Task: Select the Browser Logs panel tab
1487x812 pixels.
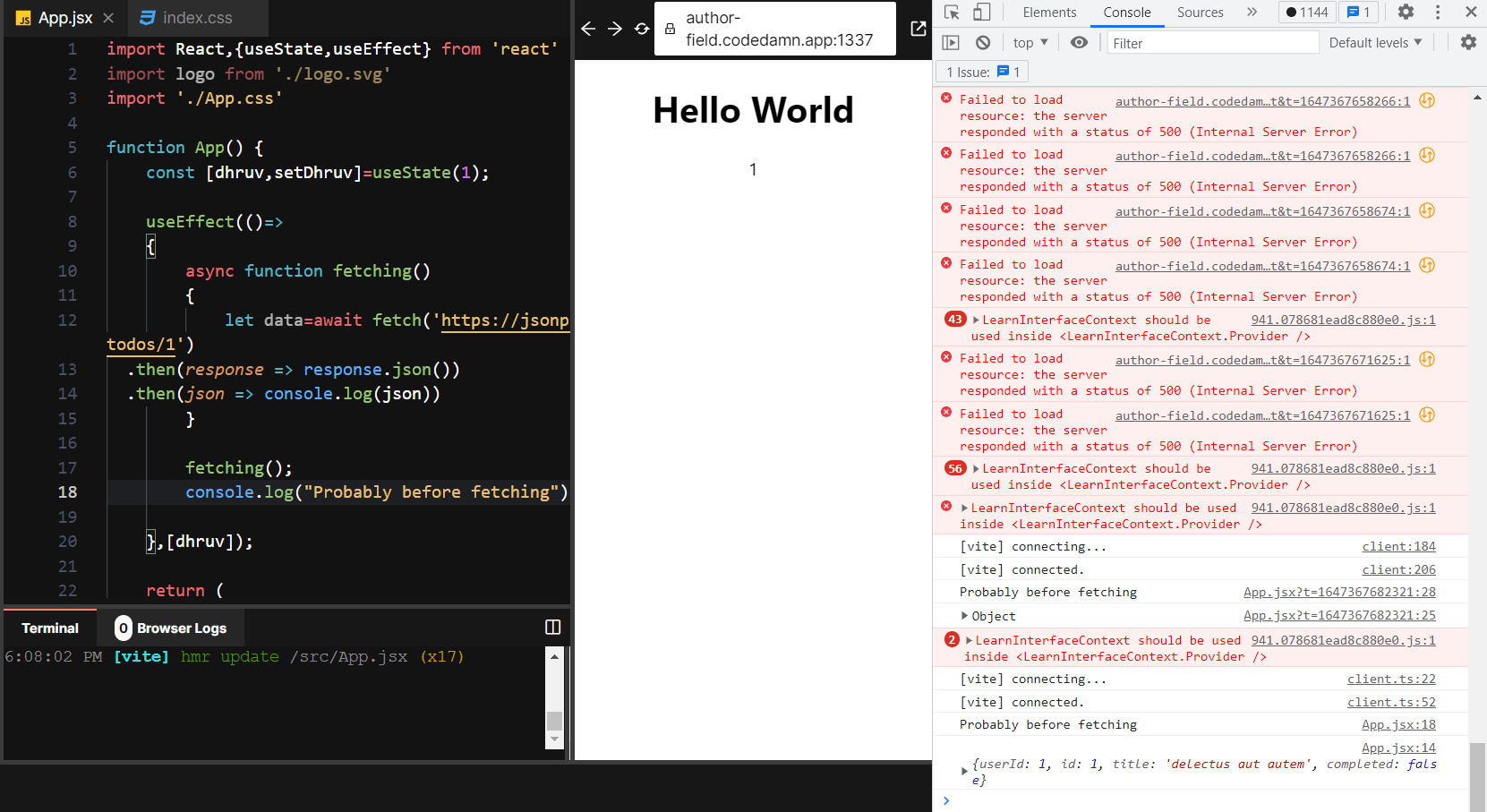Action: [171, 628]
